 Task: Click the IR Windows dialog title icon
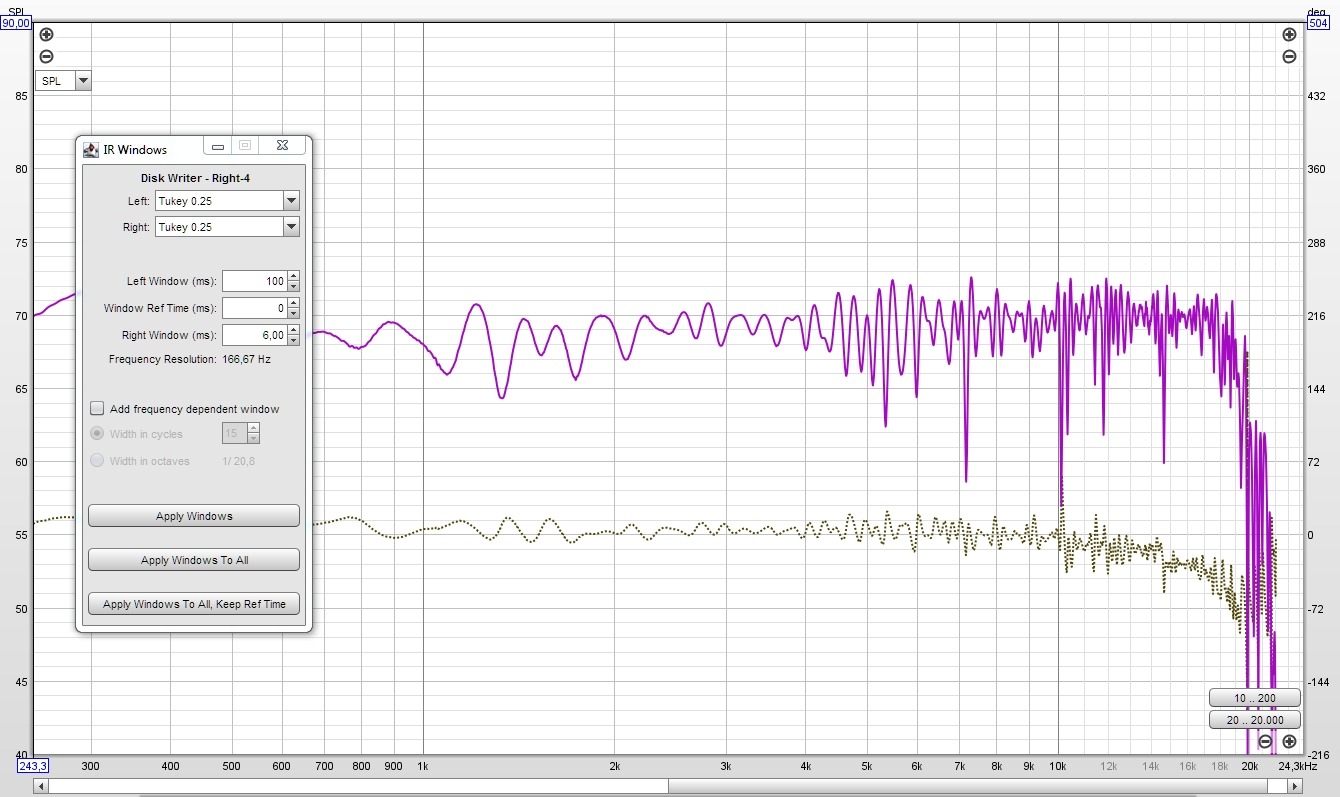(91, 149)
